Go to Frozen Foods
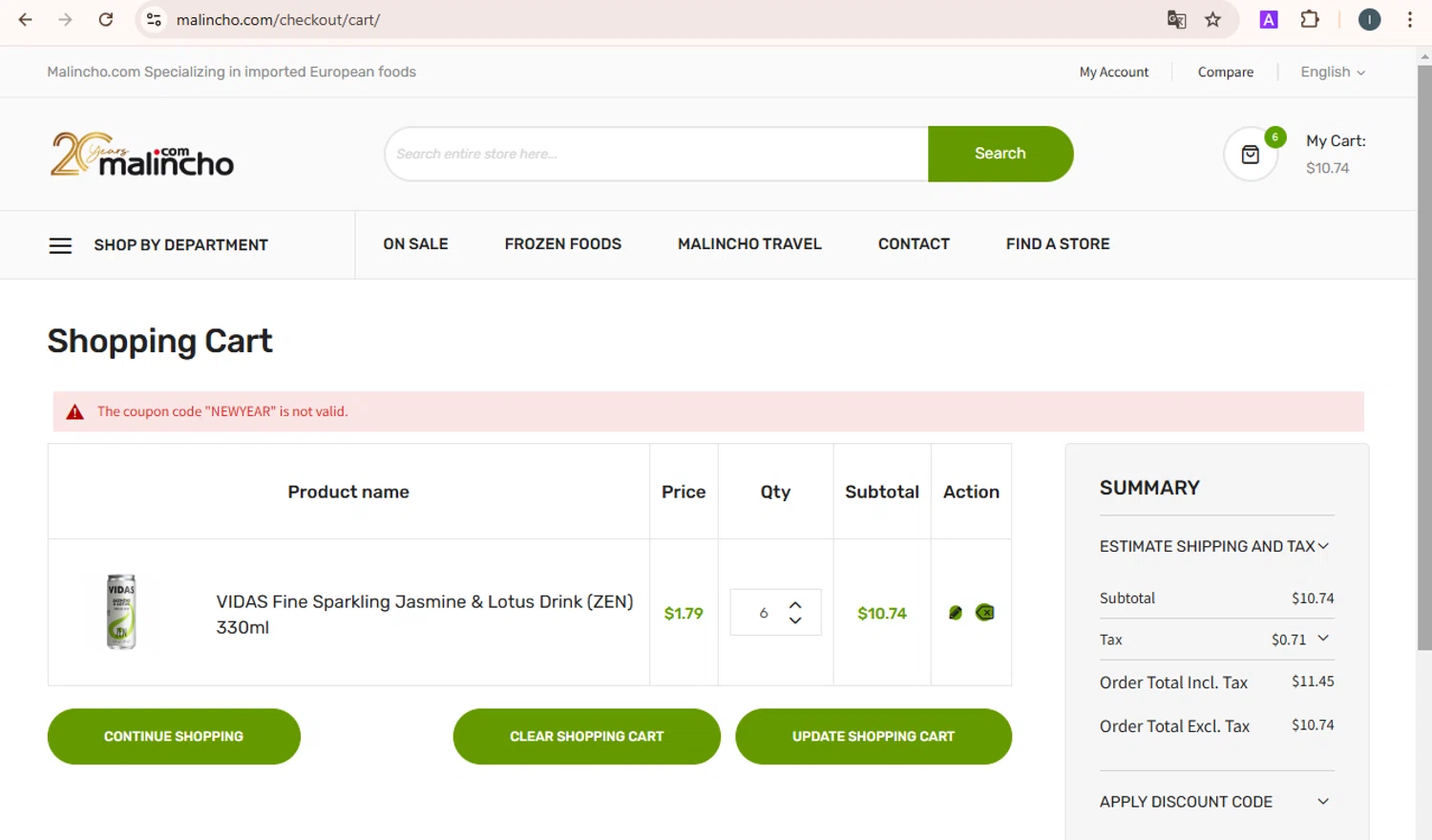 tap(562, 244)
